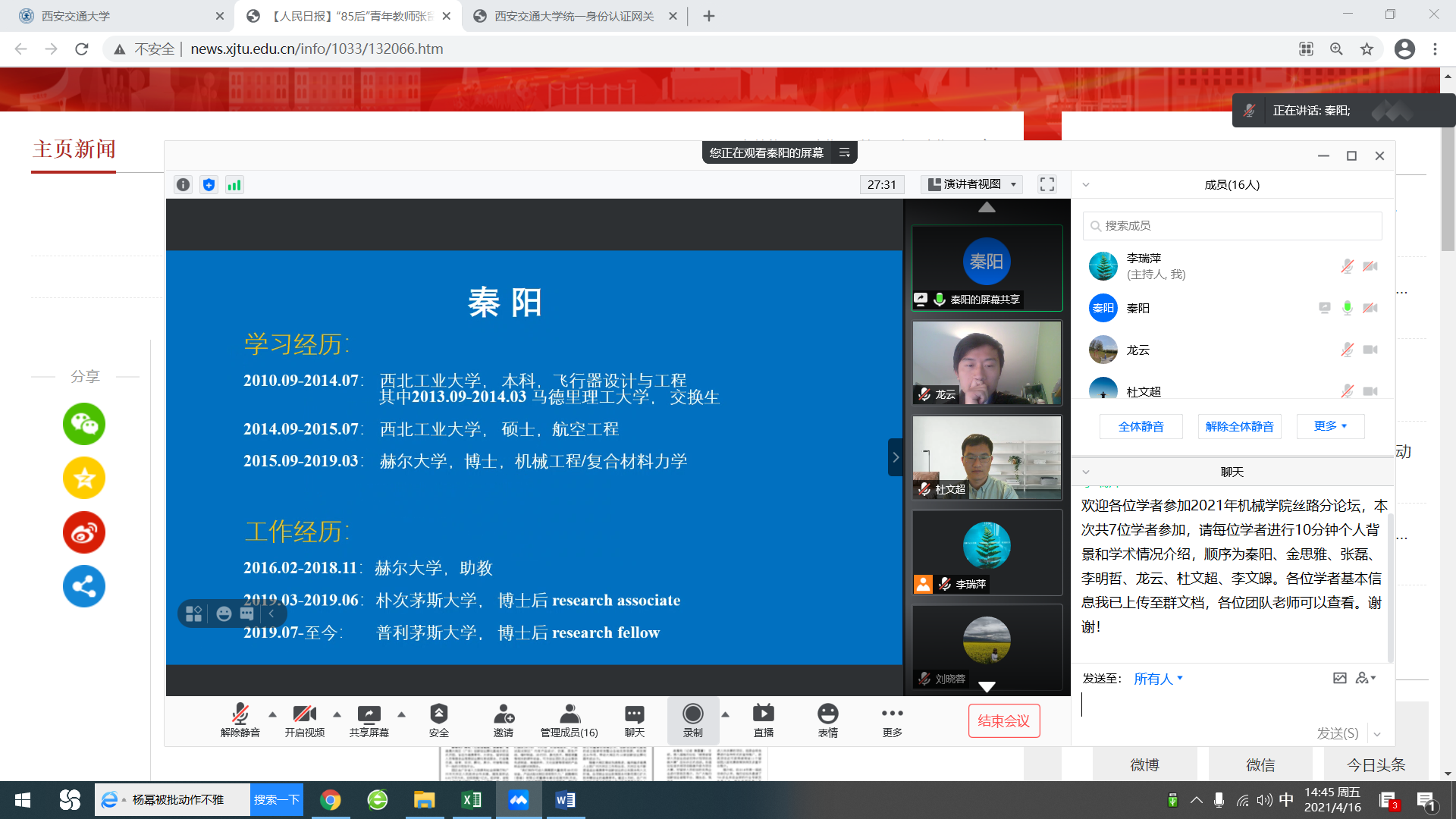Open the Reactions (表情) emoji icon

[x=827, y=714]
